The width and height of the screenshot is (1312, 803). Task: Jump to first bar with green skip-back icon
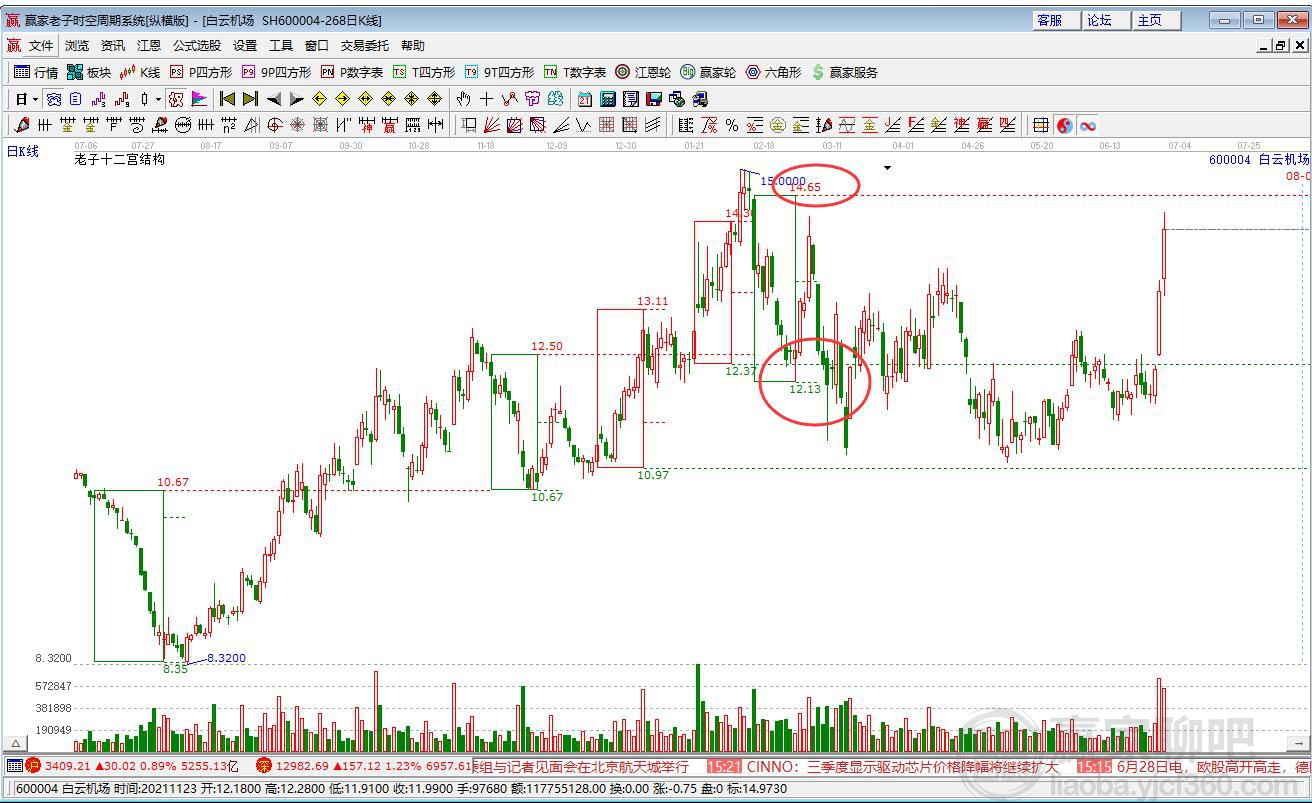click(x=227, y=99)
